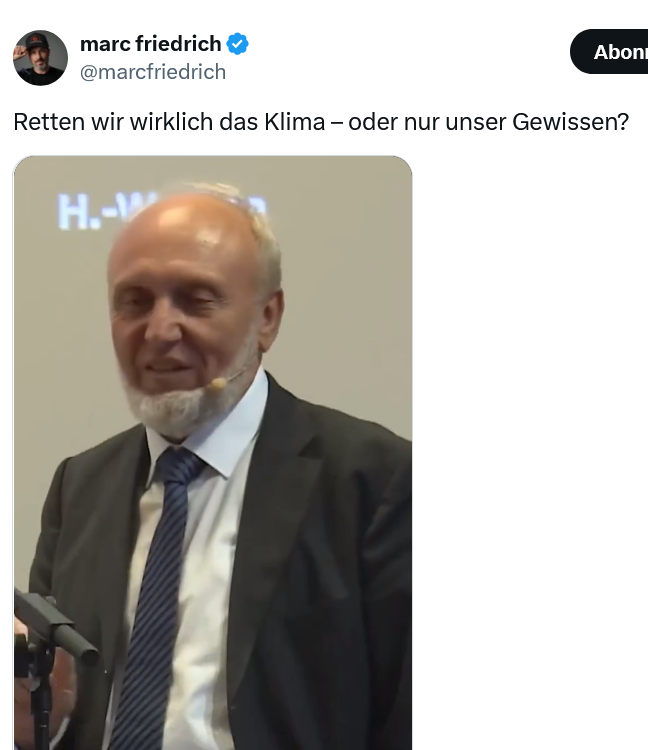
Task: Follow via the Abonnieren button
Action: [x=609, y=52]
